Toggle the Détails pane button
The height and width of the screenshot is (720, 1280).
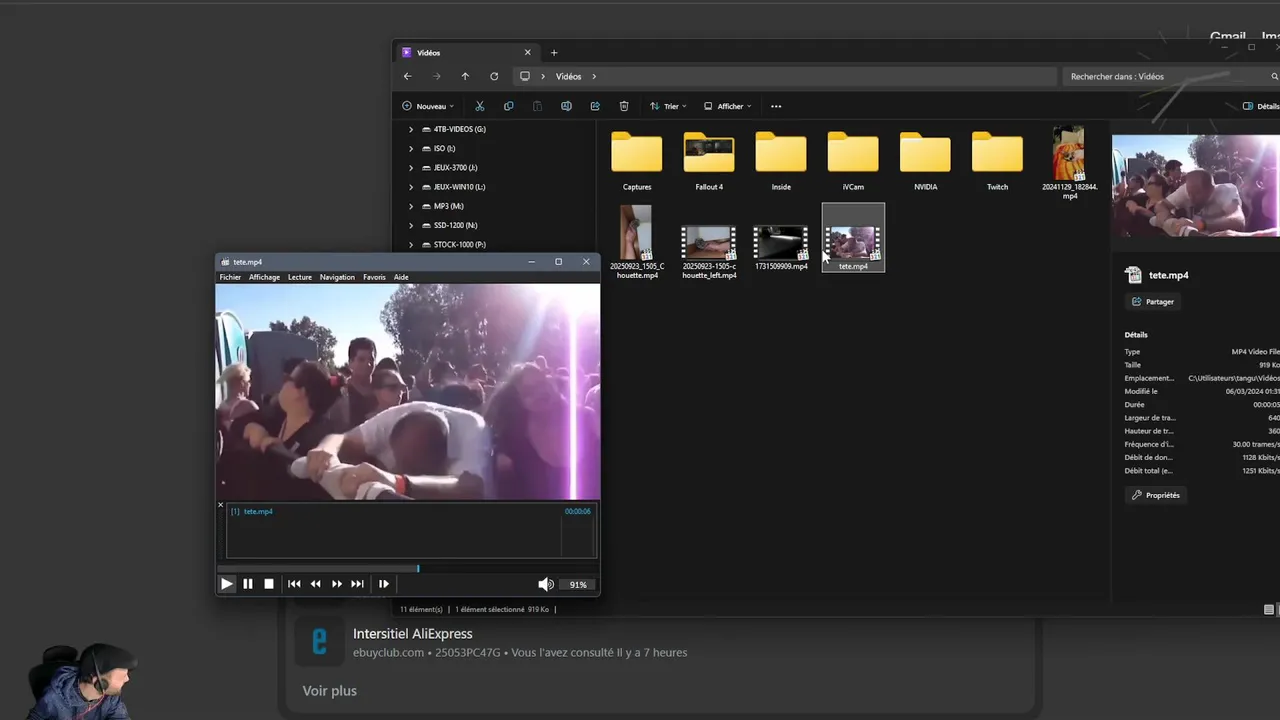point(1260,106)
